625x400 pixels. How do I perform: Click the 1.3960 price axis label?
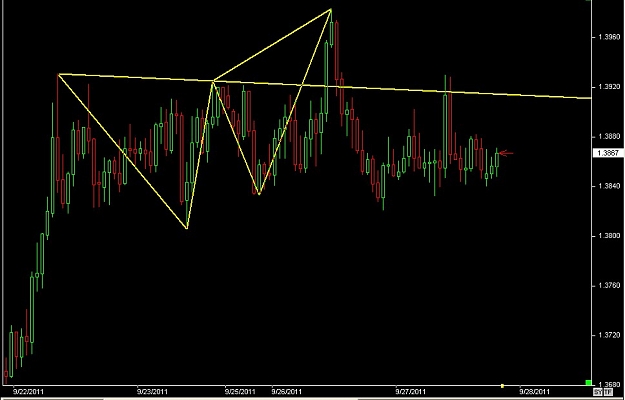pyautogui.click(x=608, y=37)
